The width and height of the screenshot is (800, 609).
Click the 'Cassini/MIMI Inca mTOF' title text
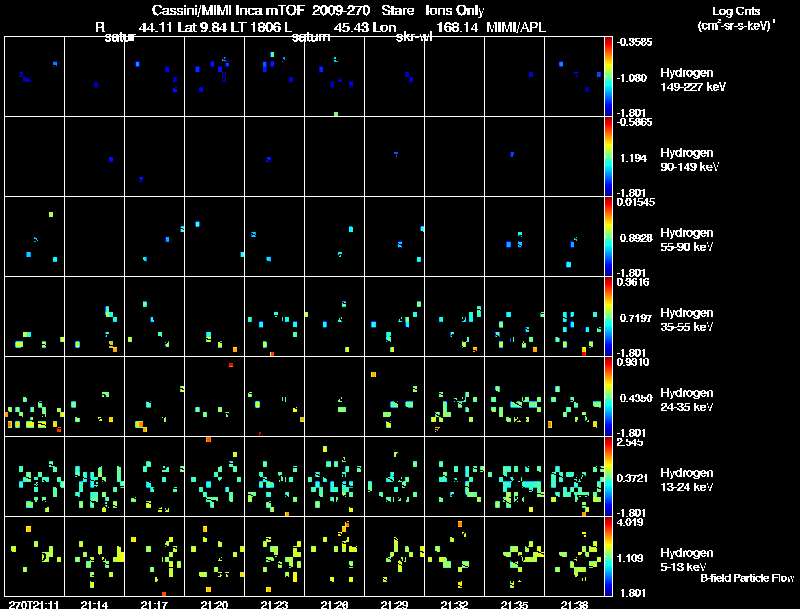point(228,11)
